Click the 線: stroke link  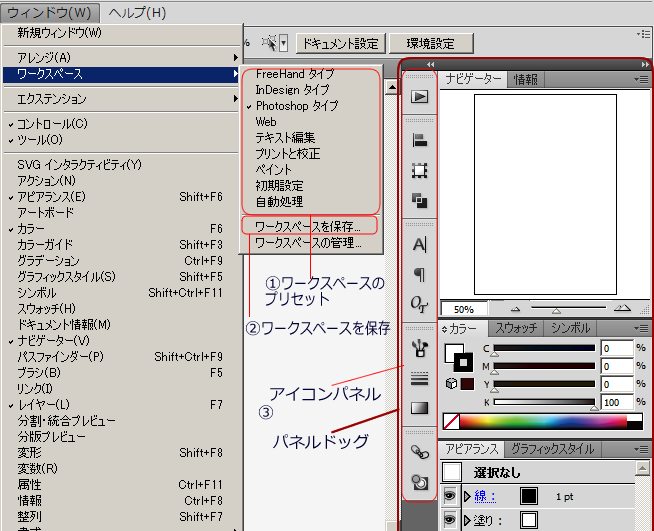tap(485, 496)
